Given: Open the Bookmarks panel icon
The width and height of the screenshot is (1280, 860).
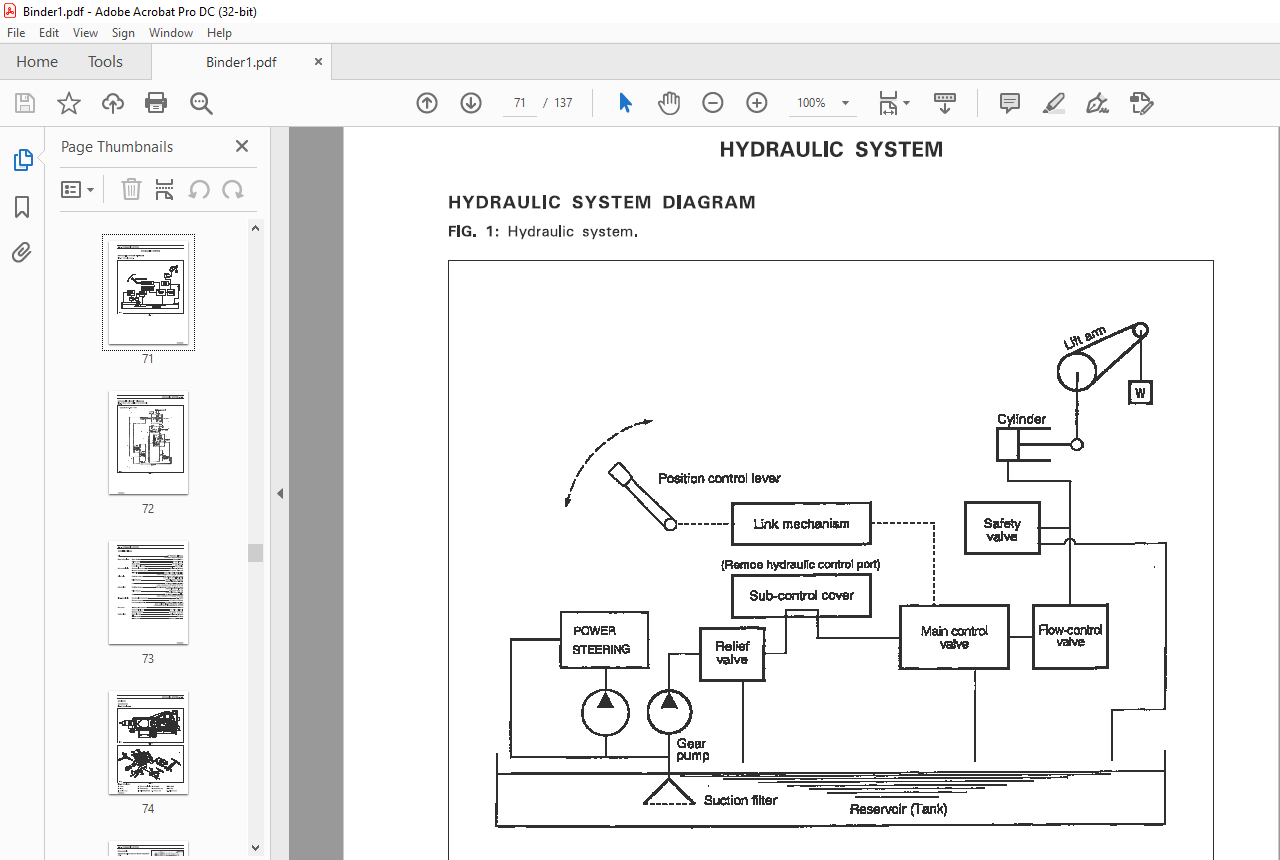Looking at the screenshot, I should 22,207.
